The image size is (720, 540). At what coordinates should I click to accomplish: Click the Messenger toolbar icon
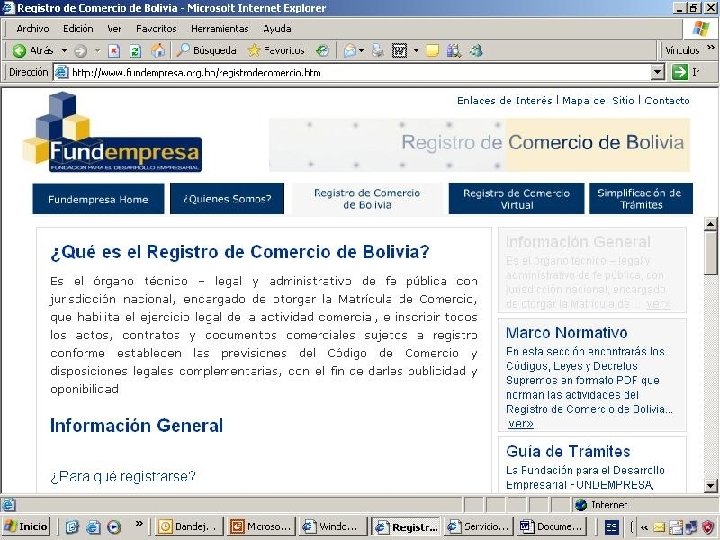(x=476, y=51)
